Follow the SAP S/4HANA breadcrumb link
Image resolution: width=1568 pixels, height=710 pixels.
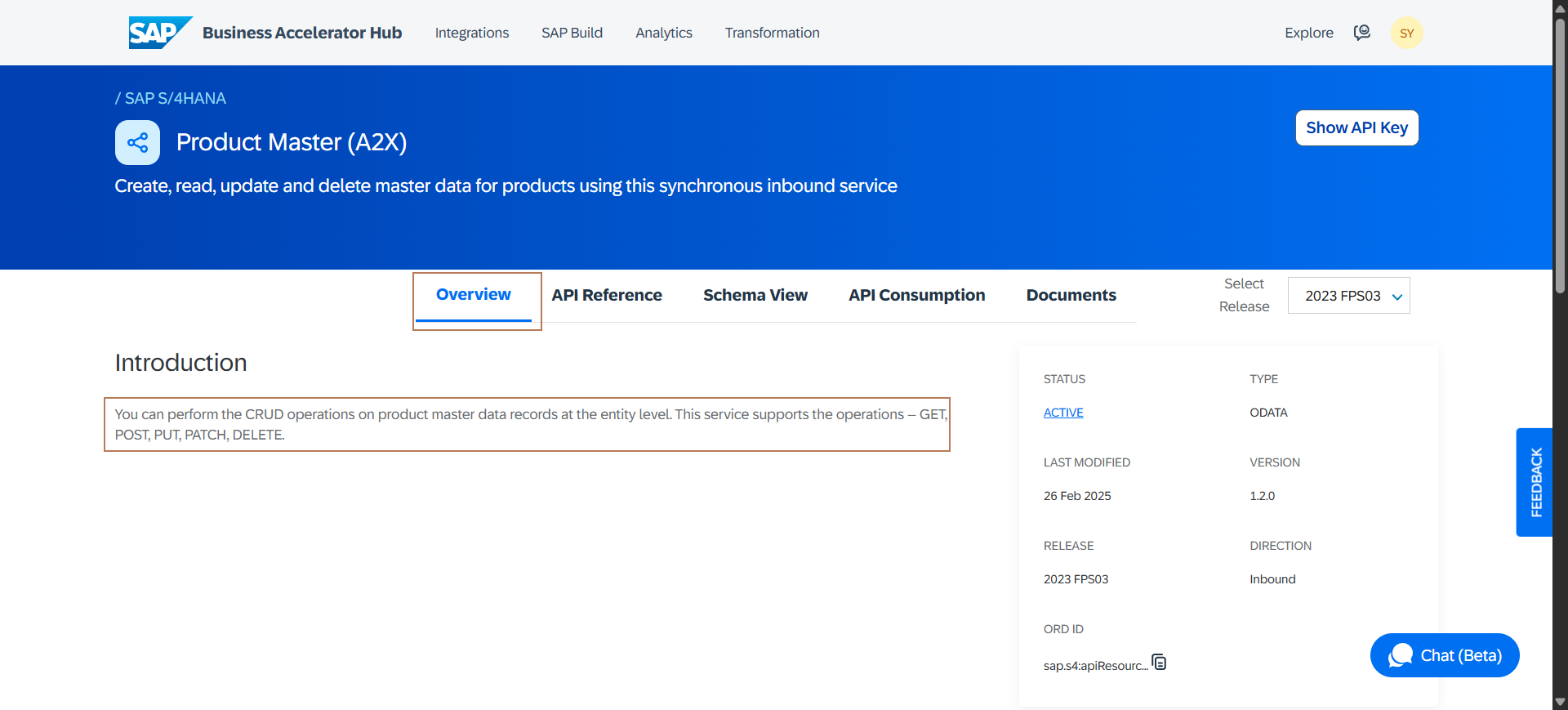[x=175, y=98]
